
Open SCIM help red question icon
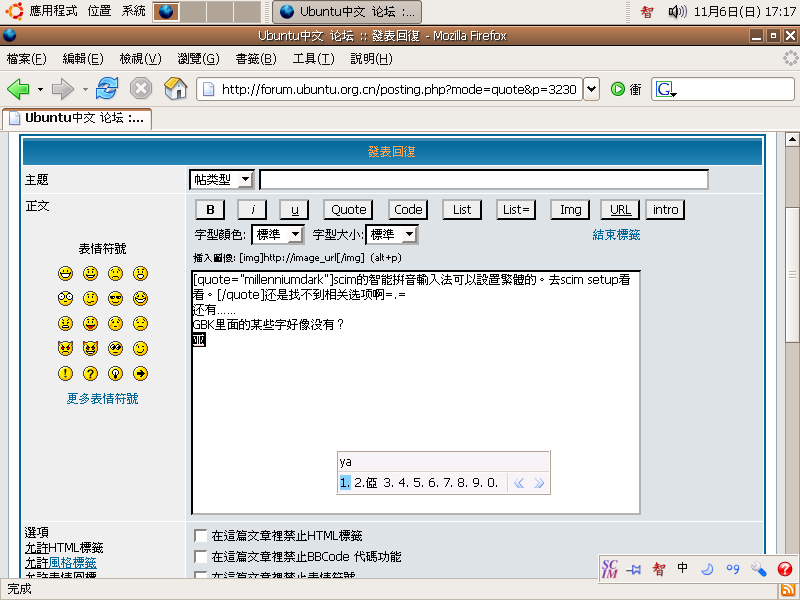pos(785,568)
